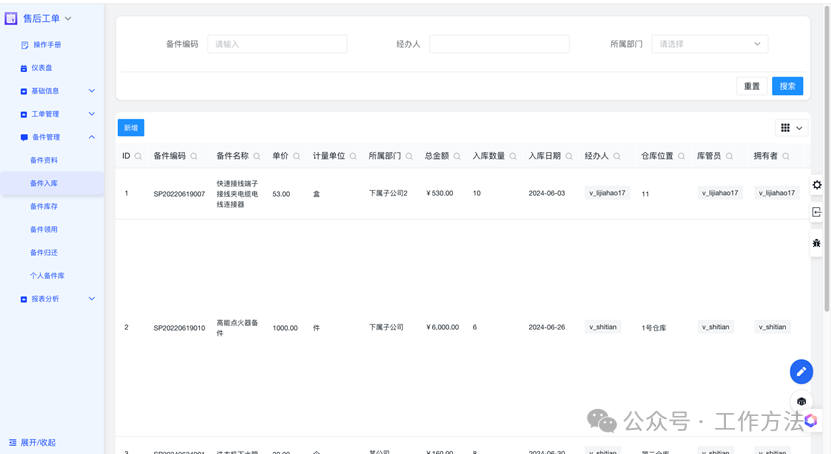Toggle sidebar with 展开/收起 control
The height and width of the screenshot is (454, 831).
click(32, 442)
